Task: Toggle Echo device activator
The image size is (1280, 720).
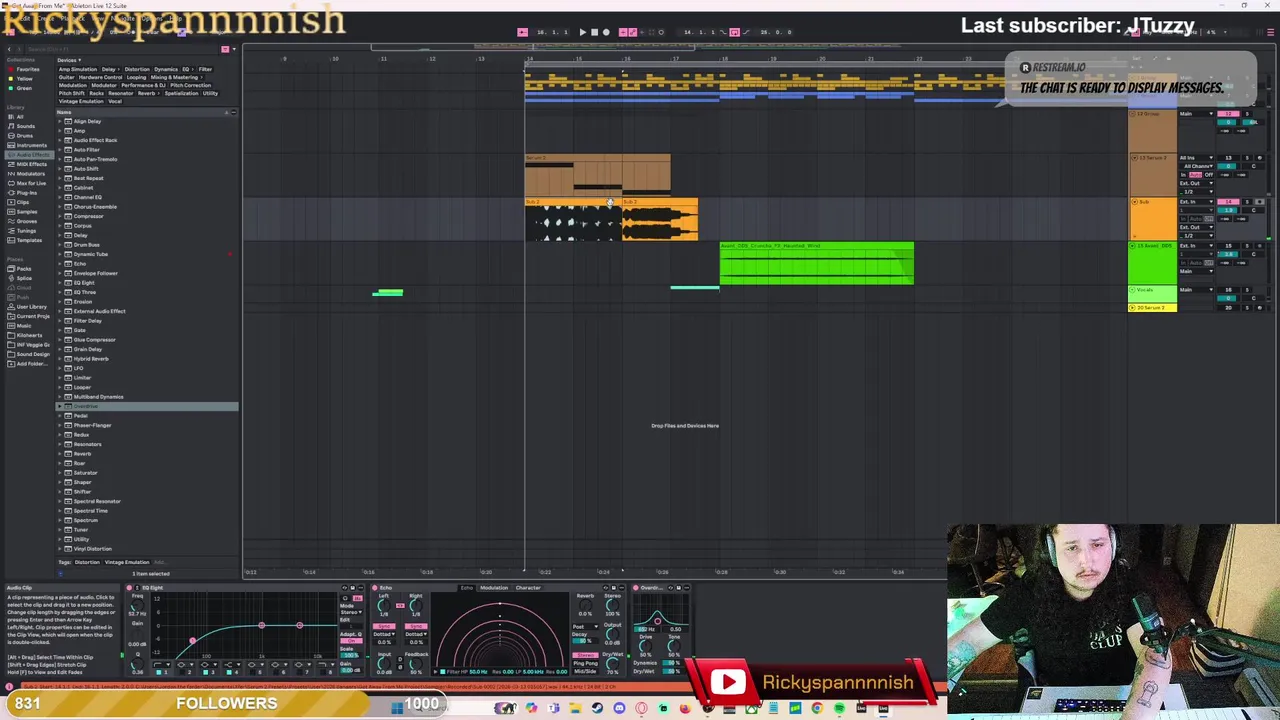Action: [x=375, y=588]
